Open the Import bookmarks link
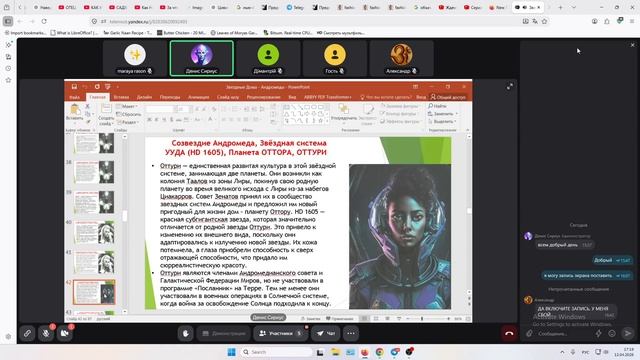 26,33
